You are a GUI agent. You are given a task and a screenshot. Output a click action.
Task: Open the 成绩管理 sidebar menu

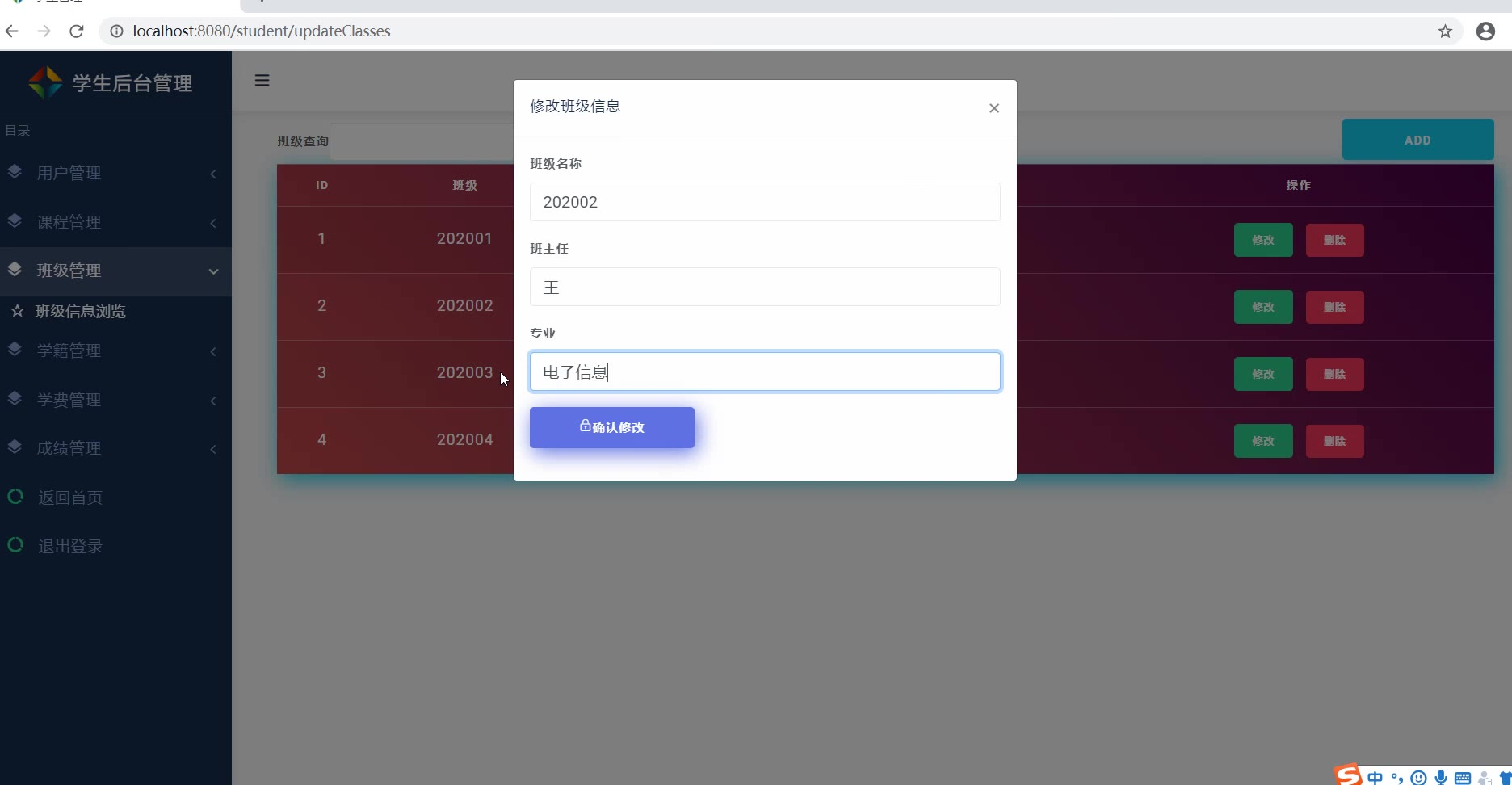115,448
